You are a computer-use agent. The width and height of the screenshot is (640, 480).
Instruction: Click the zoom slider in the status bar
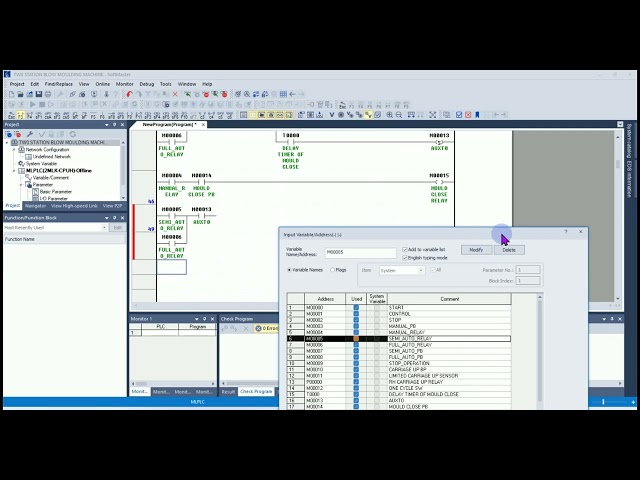(x=603, y=402)
